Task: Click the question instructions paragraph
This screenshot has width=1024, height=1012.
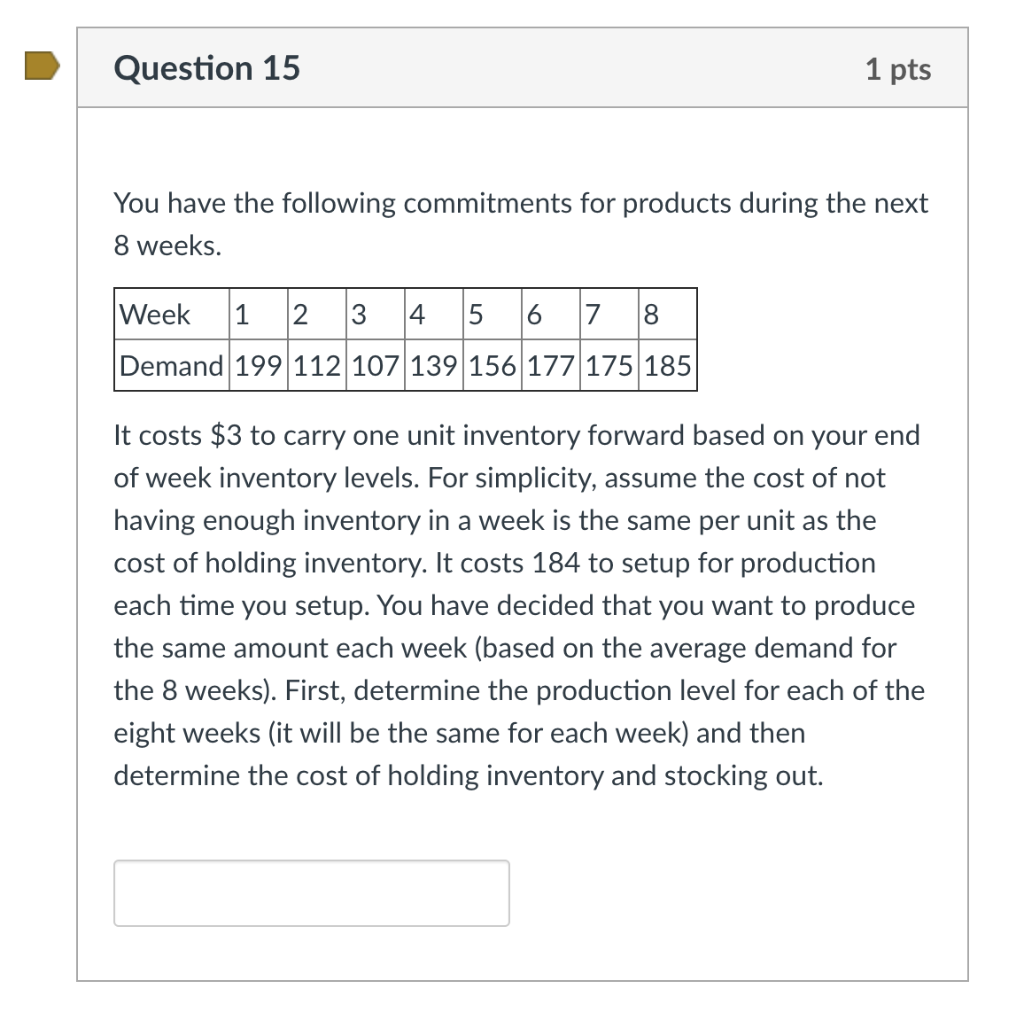Action: (520, 604)
